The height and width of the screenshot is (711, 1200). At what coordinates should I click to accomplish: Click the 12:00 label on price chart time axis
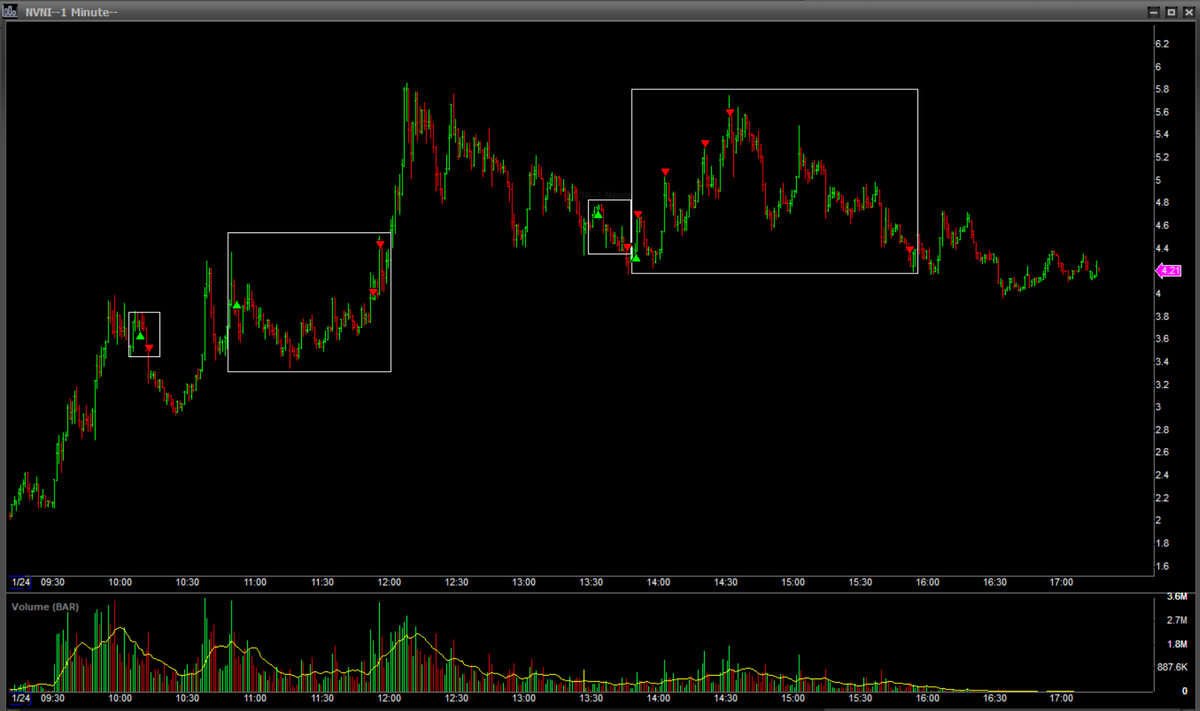pos(389,582)
